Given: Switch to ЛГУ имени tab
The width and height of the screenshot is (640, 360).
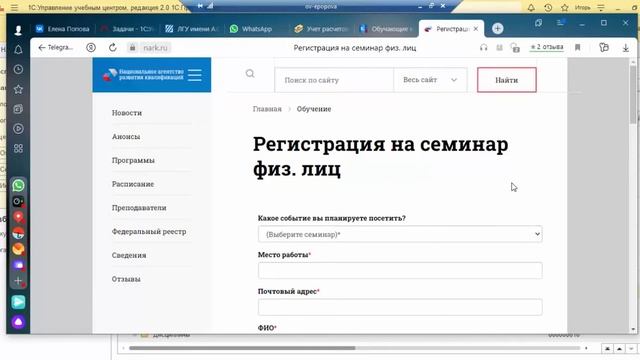Looking at the screenshot, I should click(192, 29).
